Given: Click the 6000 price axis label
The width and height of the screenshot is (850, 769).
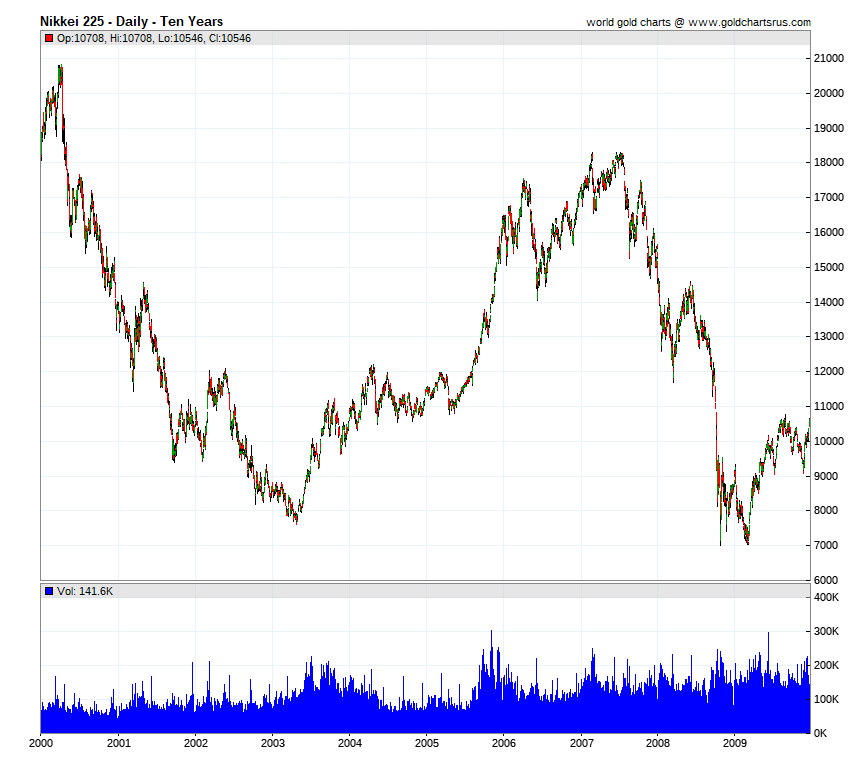Looking at the screenshot, I should (826, 580).
